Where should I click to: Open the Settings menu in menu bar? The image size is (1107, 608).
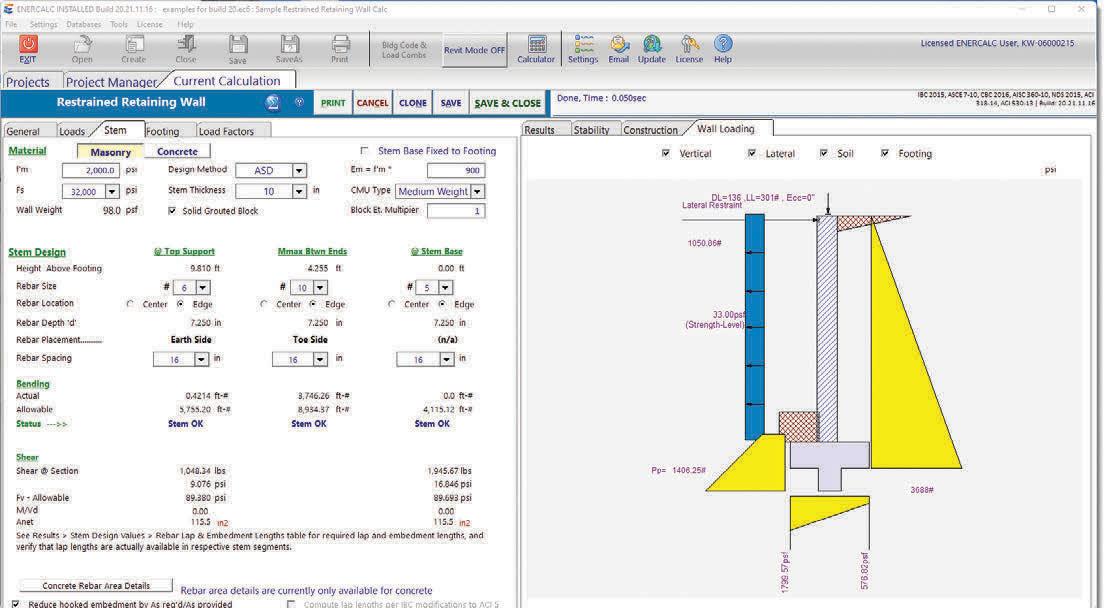click(43, 24)
